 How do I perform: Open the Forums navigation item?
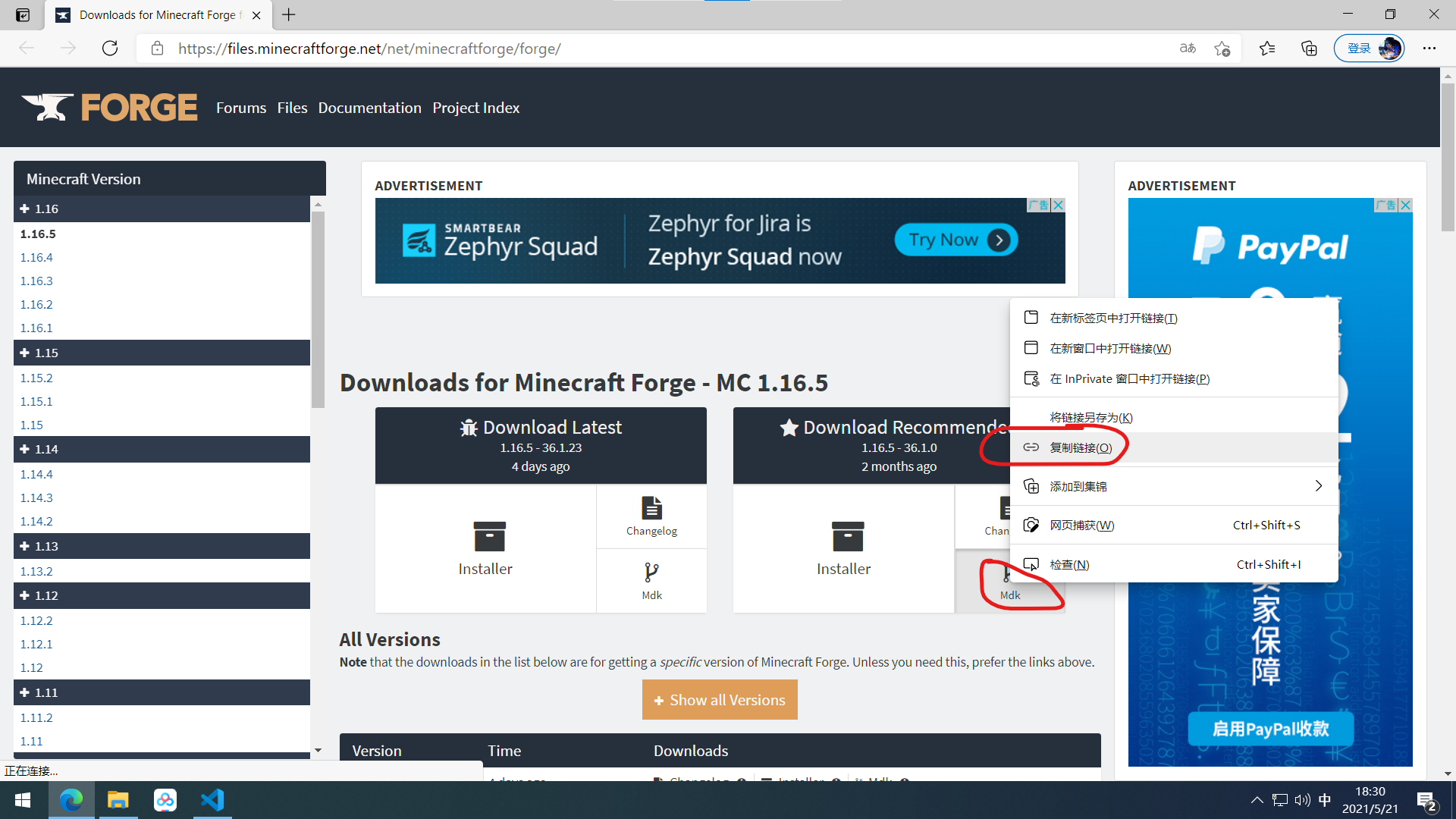(240, 107)
